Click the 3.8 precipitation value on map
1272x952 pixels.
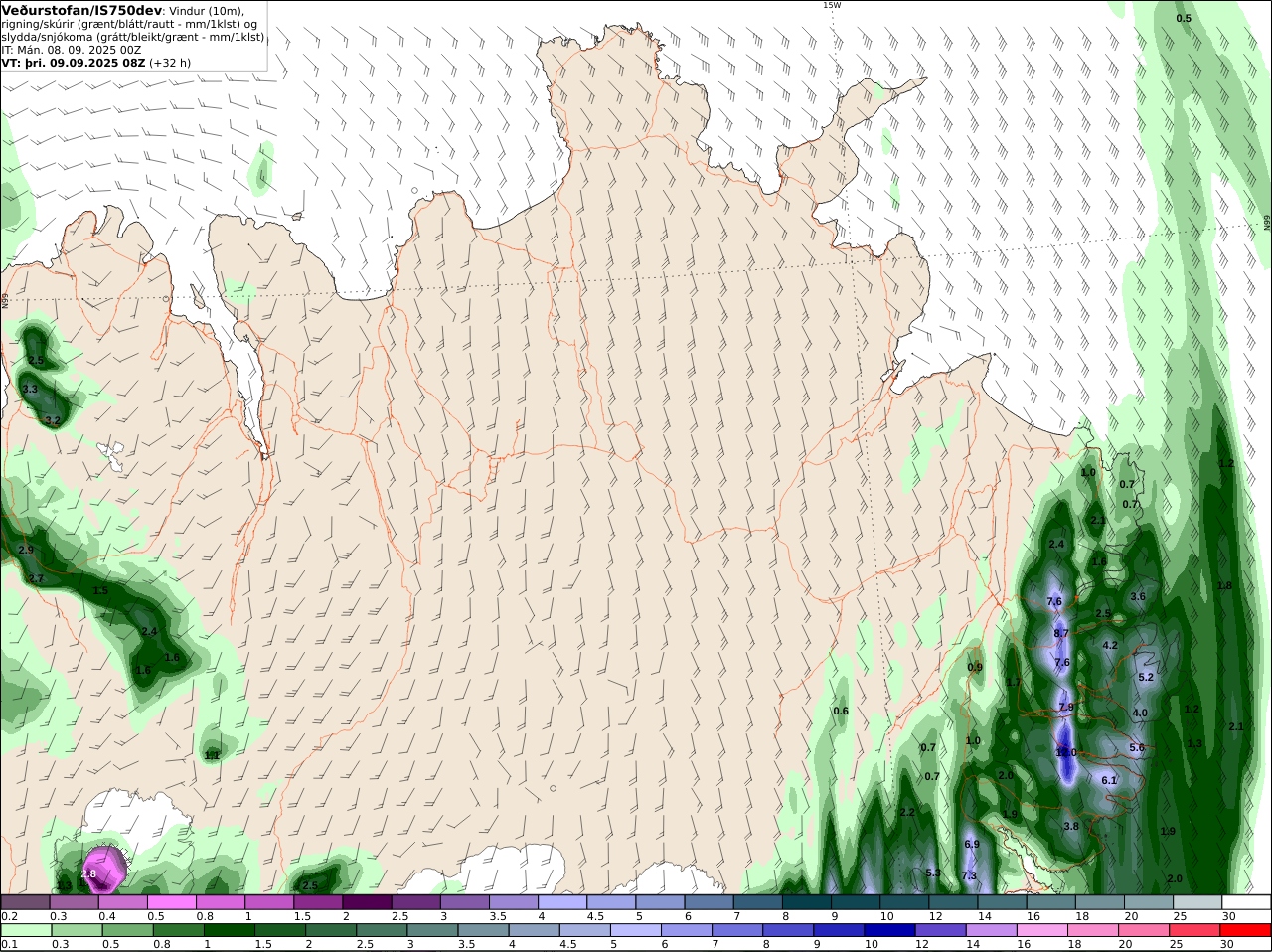point(1070,826)
